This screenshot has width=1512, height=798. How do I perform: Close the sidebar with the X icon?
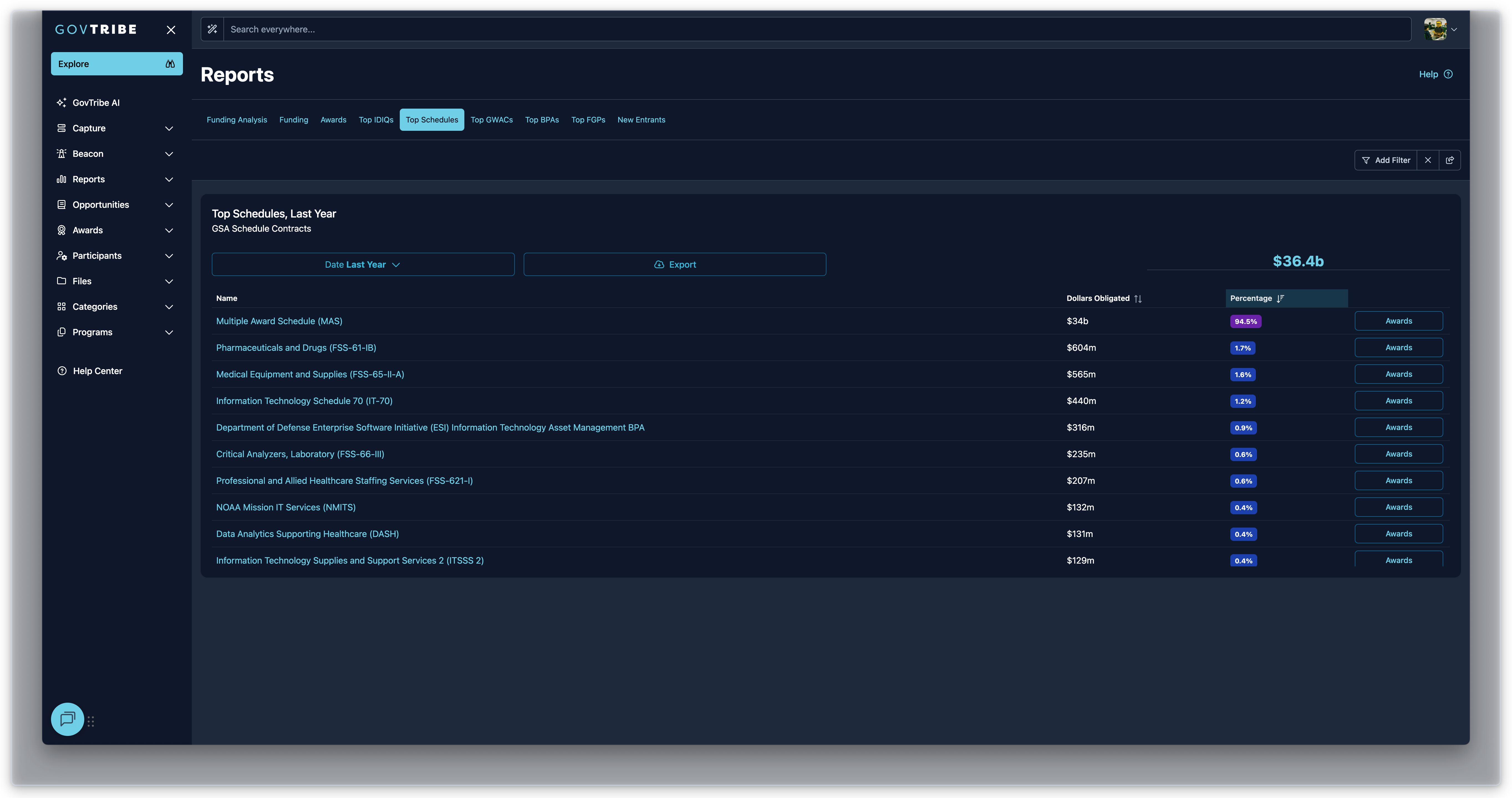pyautogui.click(x=171, y=30)
